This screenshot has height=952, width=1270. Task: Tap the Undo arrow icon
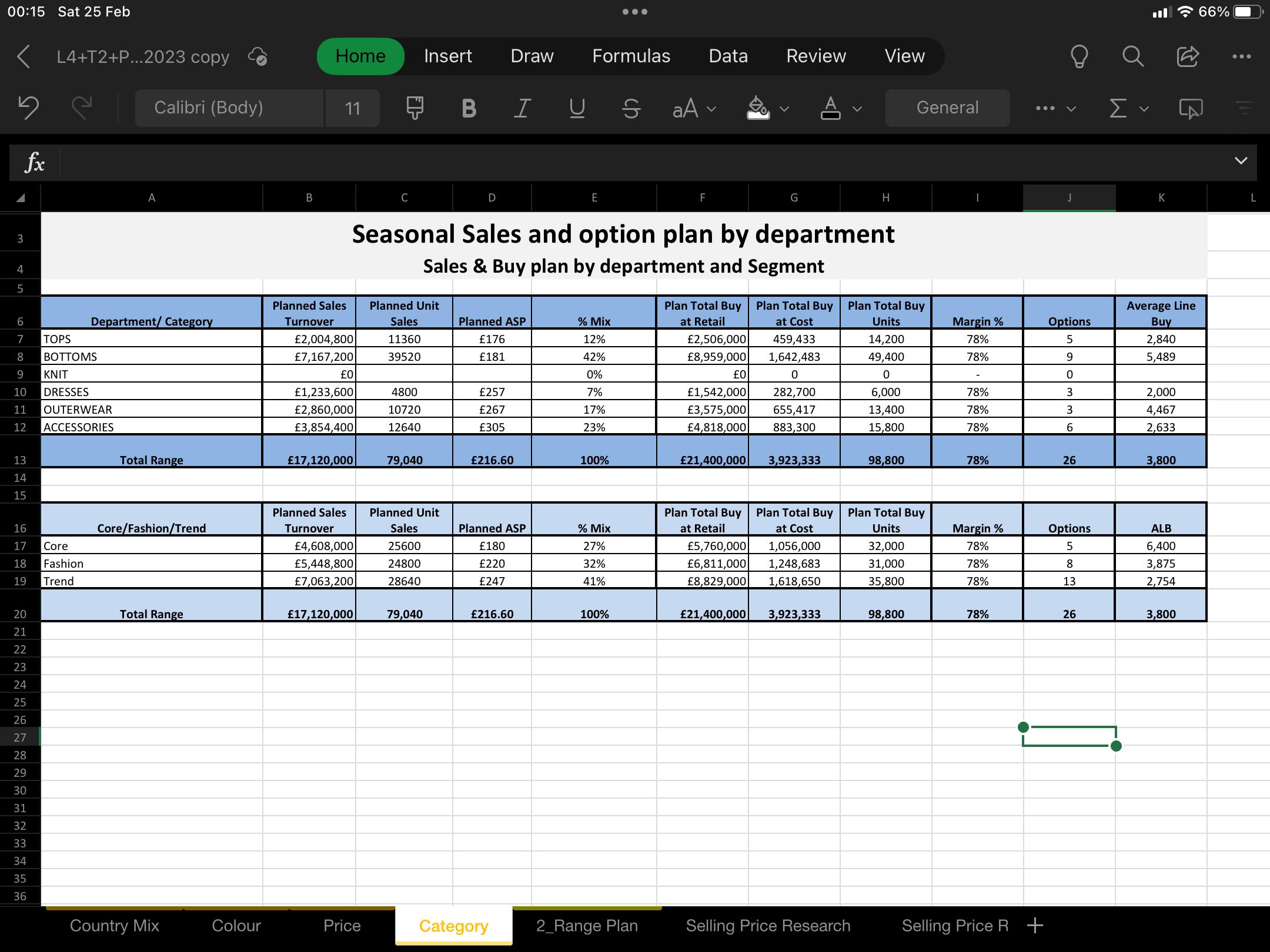click(28, 108)
